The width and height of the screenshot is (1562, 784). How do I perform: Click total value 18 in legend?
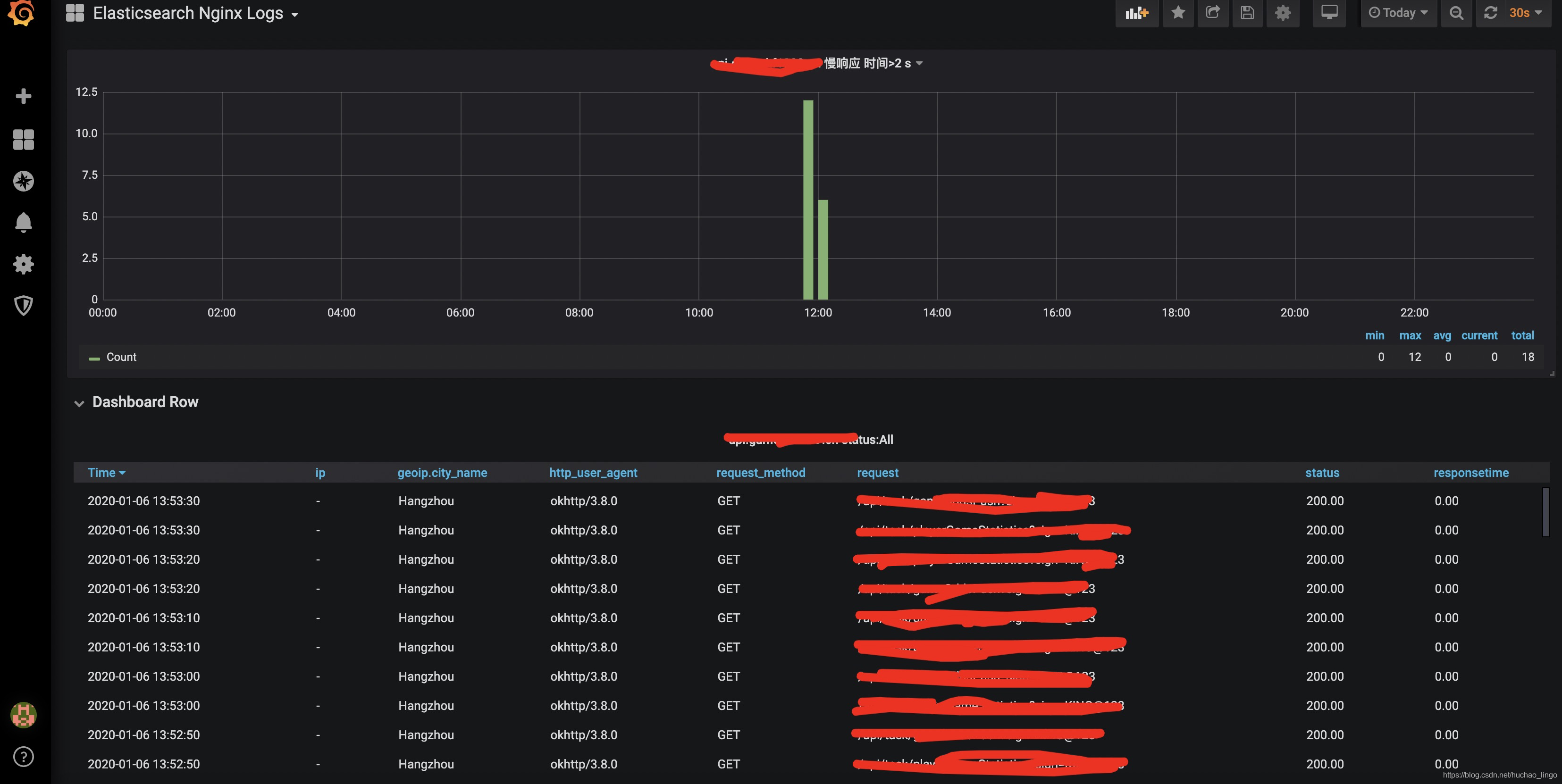(x=1528, y=357)
